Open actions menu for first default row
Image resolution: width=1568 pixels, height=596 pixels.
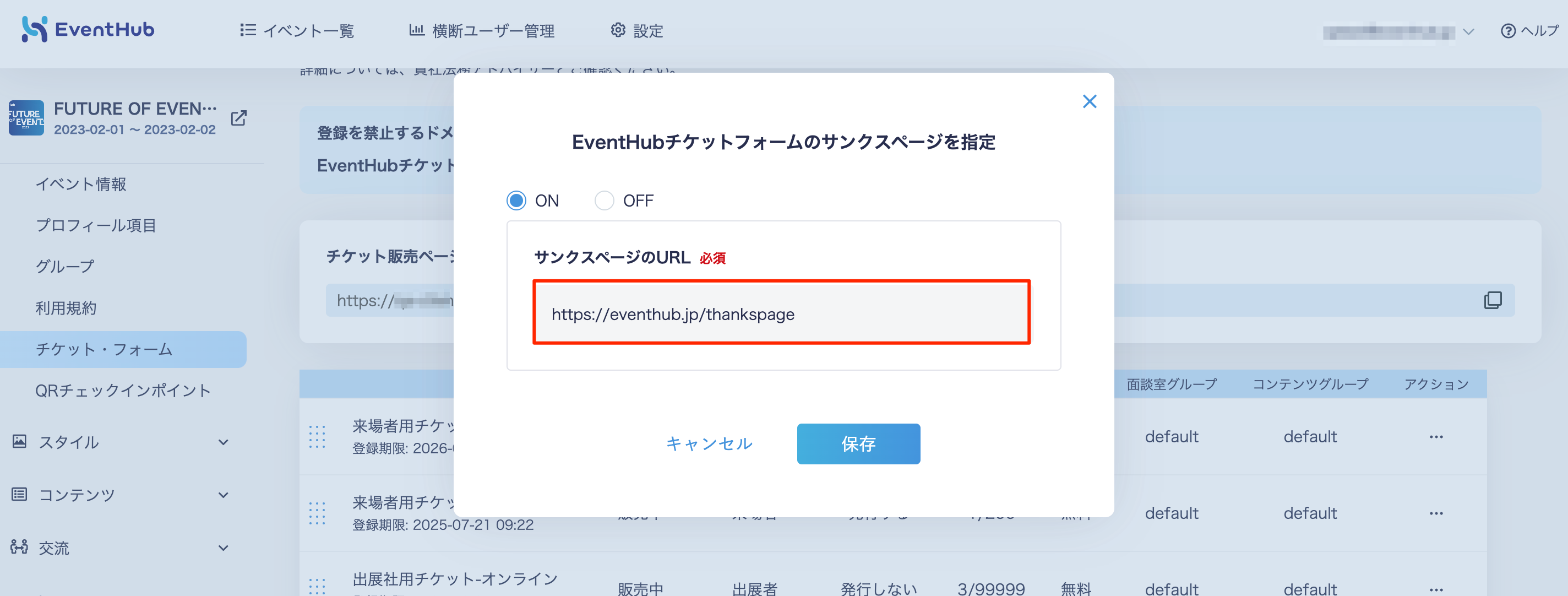[1436, 436]
